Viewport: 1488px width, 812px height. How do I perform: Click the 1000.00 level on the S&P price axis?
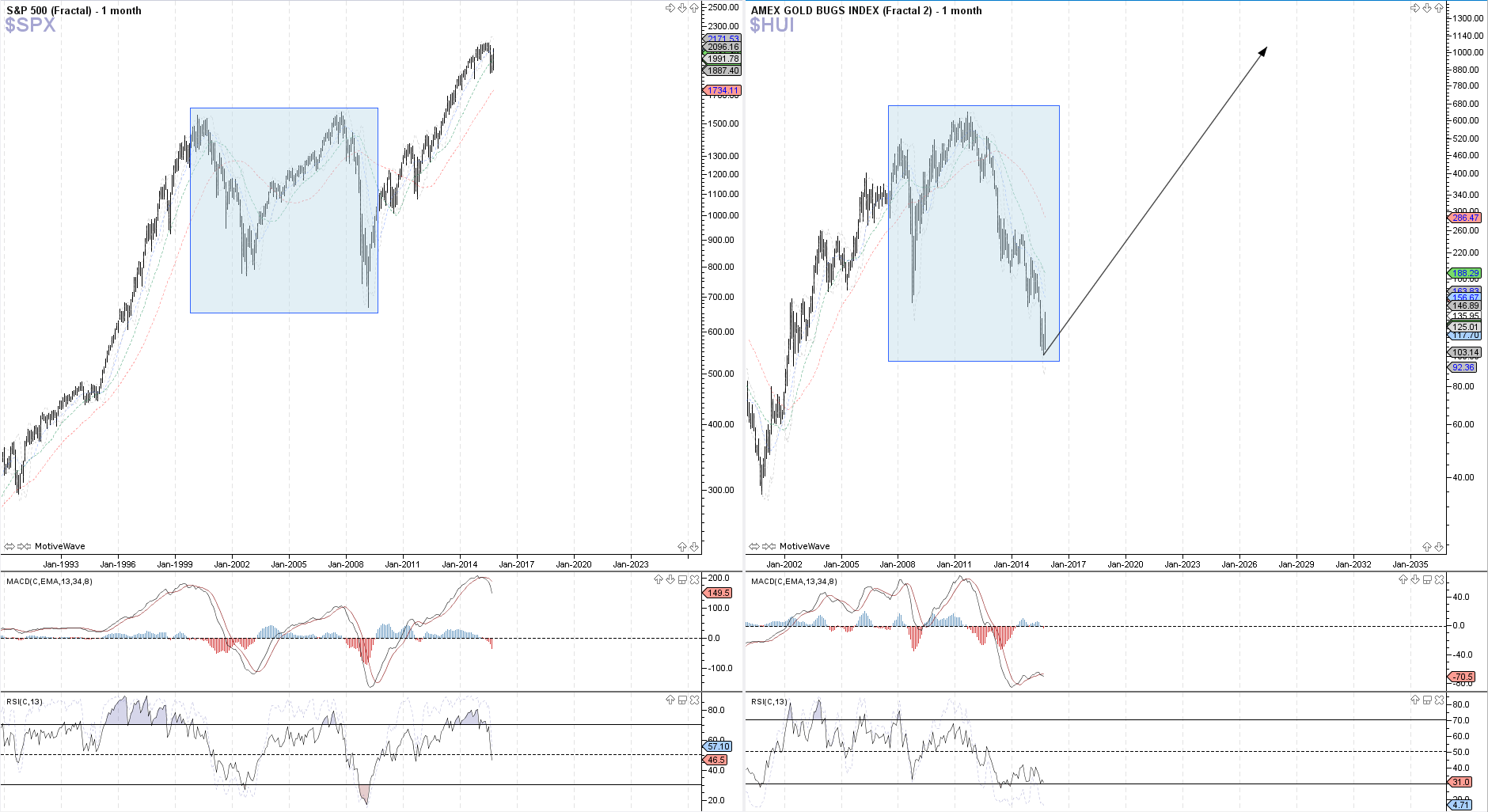723,215
